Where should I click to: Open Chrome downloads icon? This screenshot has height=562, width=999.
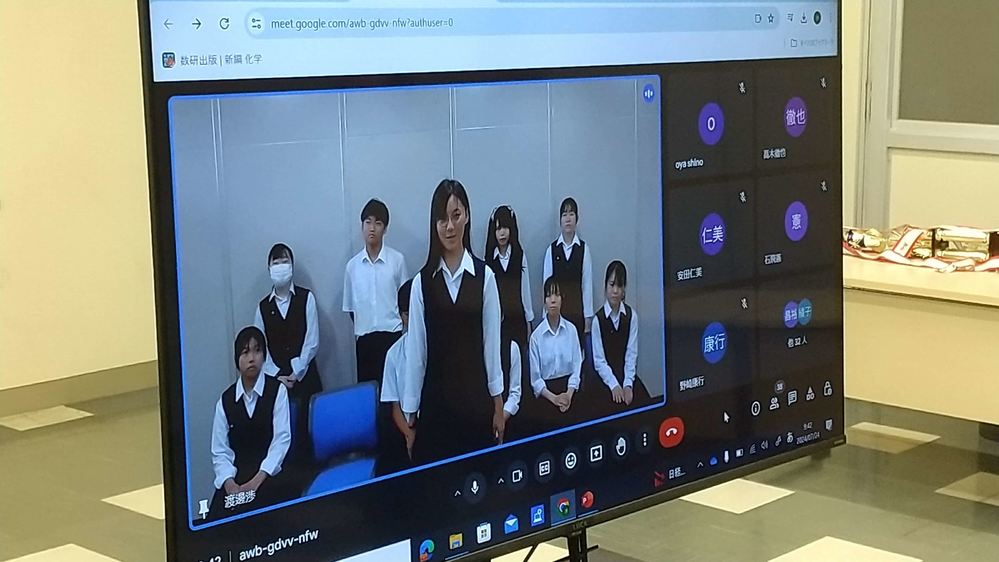tap(804, 18)
